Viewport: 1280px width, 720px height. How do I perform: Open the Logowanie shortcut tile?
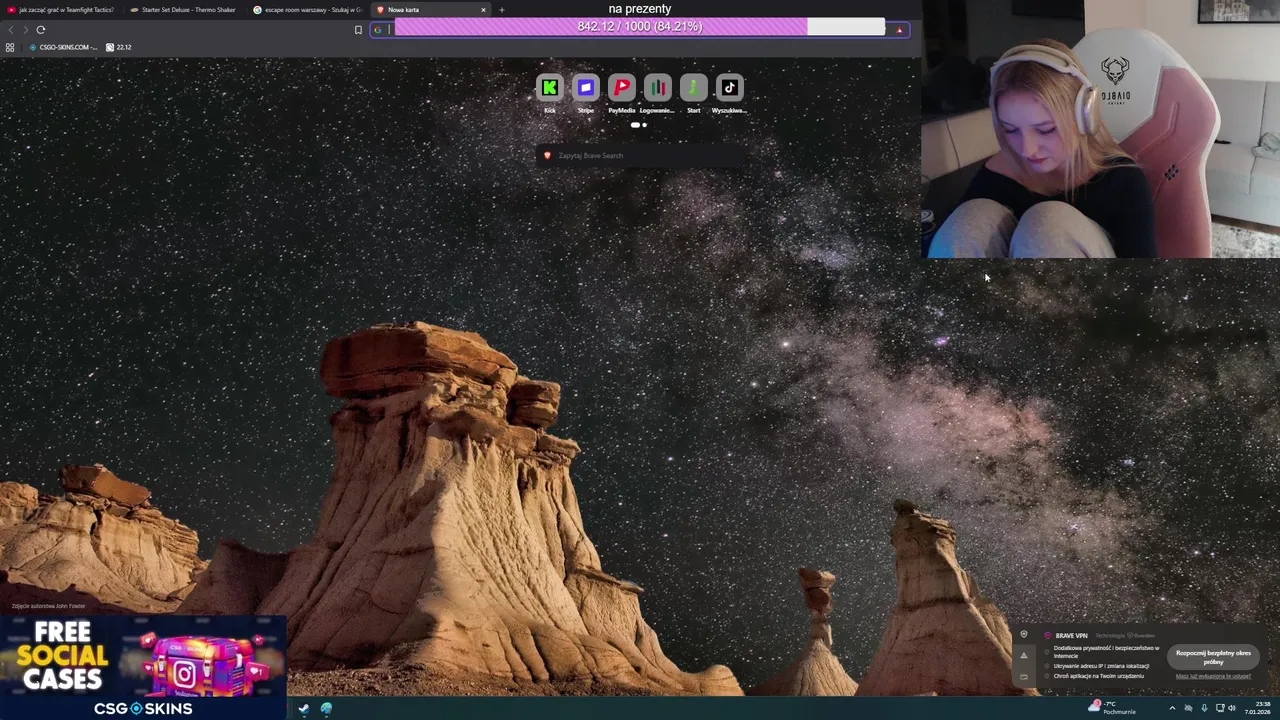tap(657, 88)
